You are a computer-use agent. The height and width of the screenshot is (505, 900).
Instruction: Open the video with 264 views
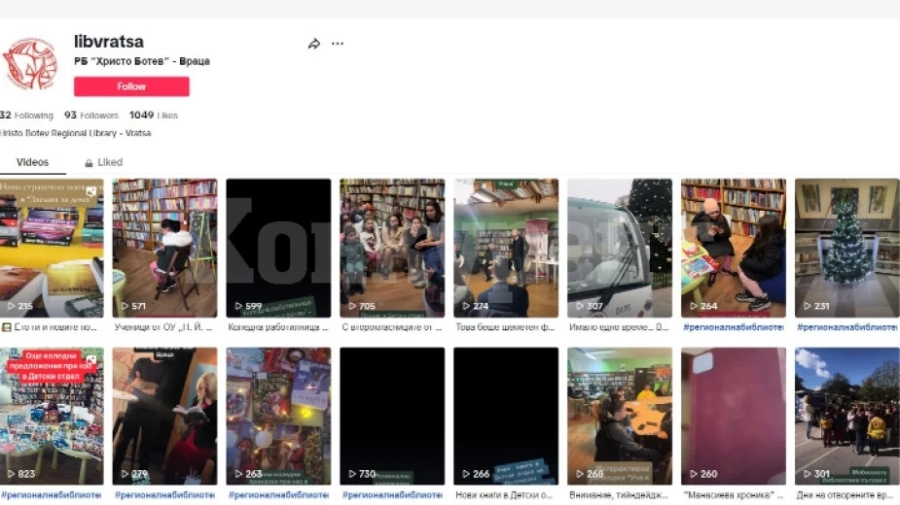click(733, 248)
